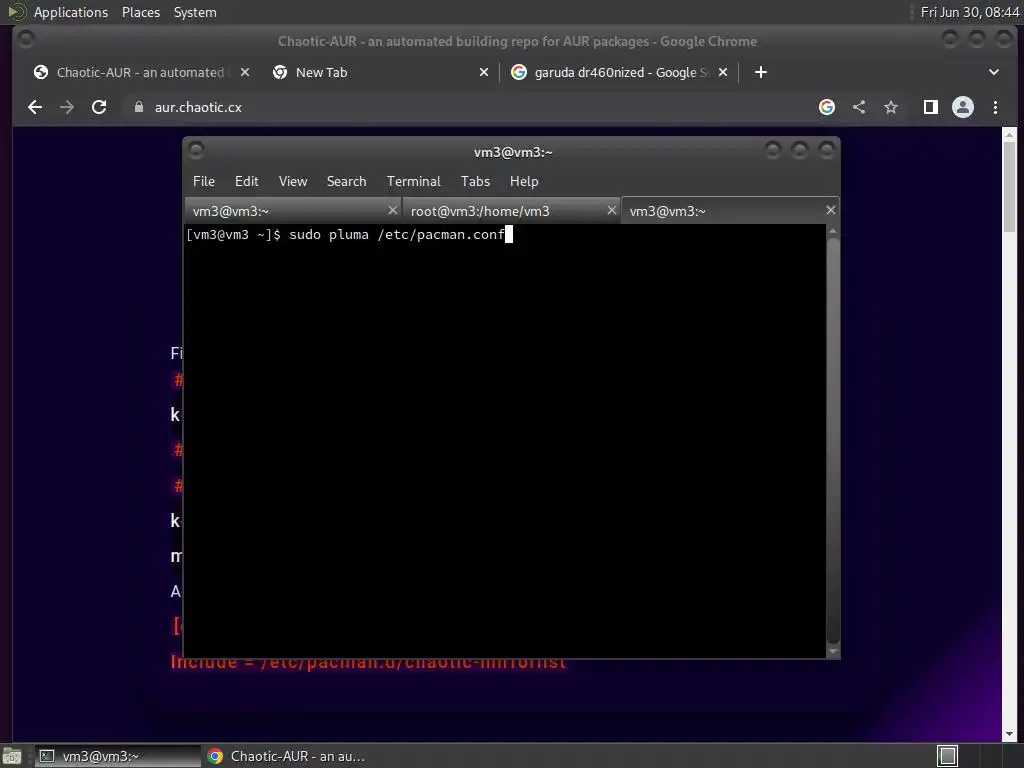Open terminal Edit menu

[247, 182]
